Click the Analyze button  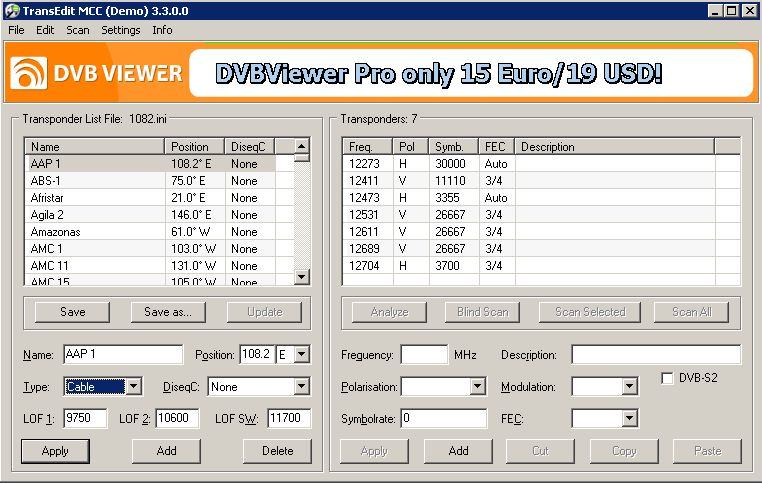[x=389, y=312]
